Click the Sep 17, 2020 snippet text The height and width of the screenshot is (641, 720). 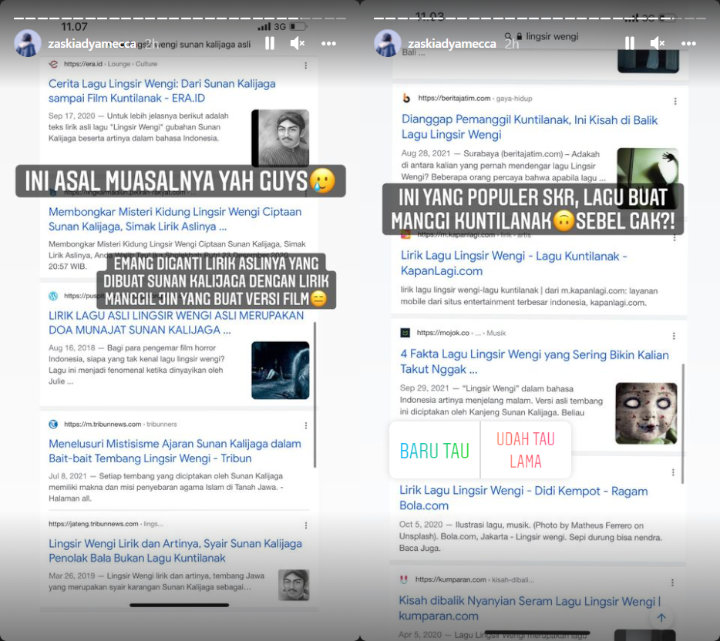tap(139, 127)
